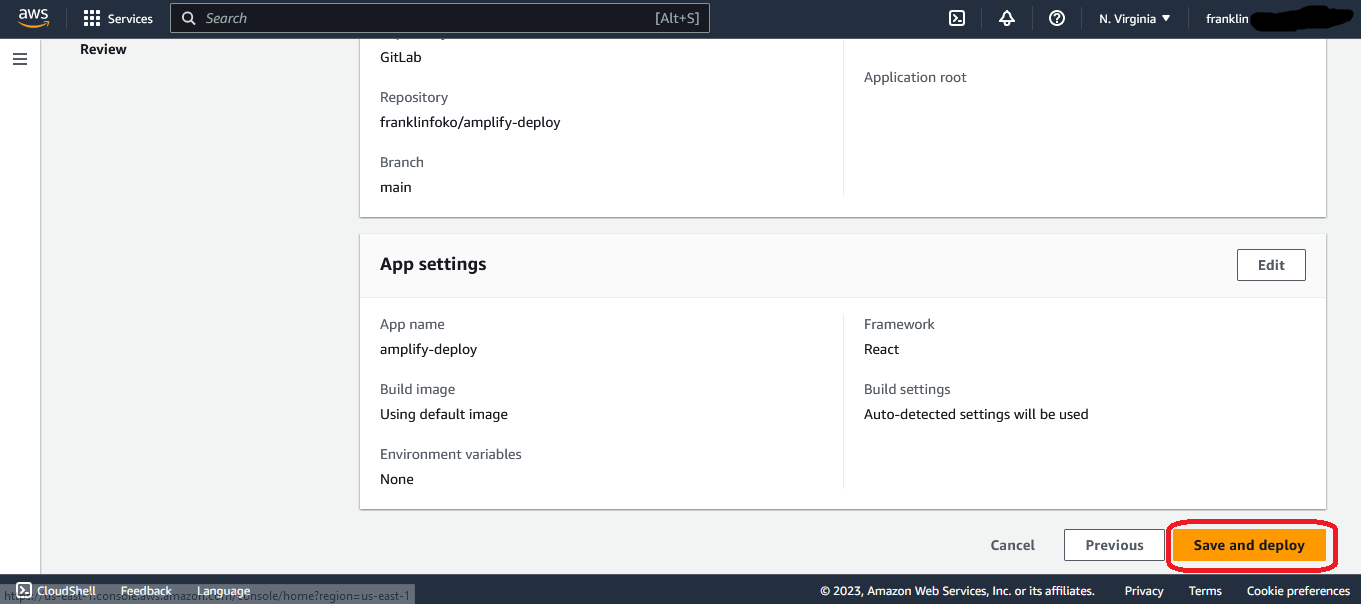The image size is (1361, 604).
Task: Click inside the top Search field
Action: coord(420,18)
